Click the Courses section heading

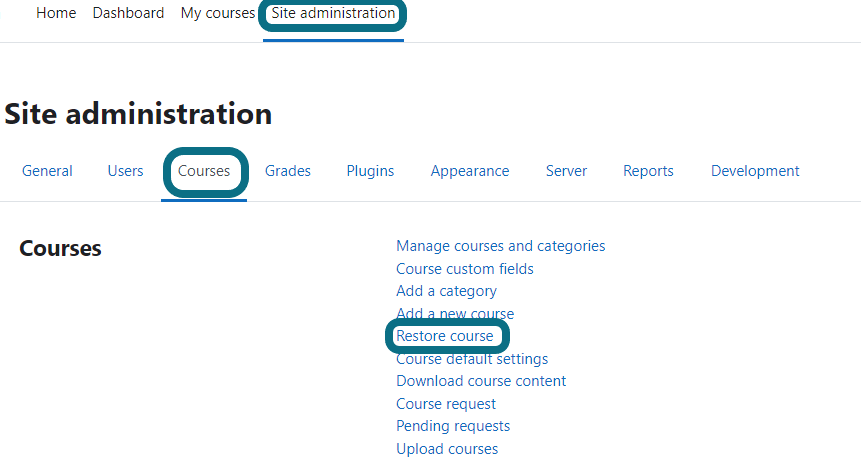(60, 249)
